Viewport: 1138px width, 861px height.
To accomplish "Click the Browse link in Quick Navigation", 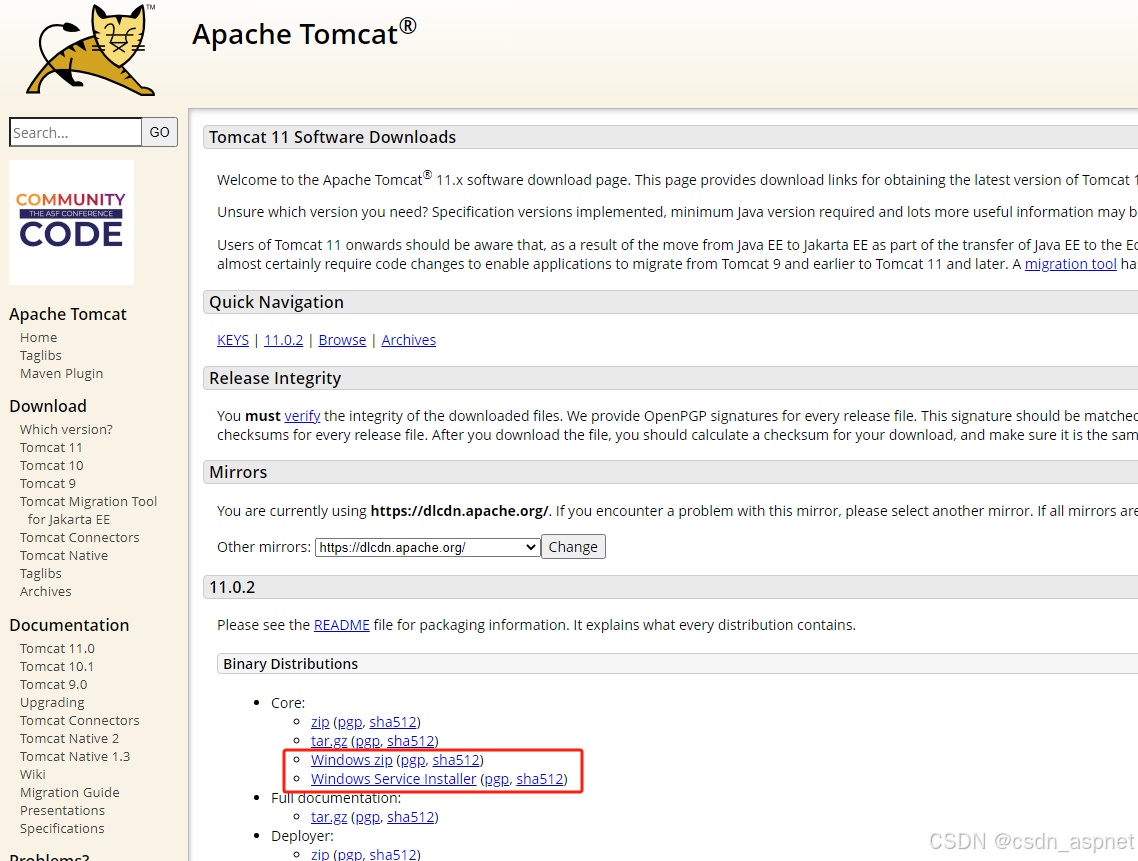I will click(343, 340).
